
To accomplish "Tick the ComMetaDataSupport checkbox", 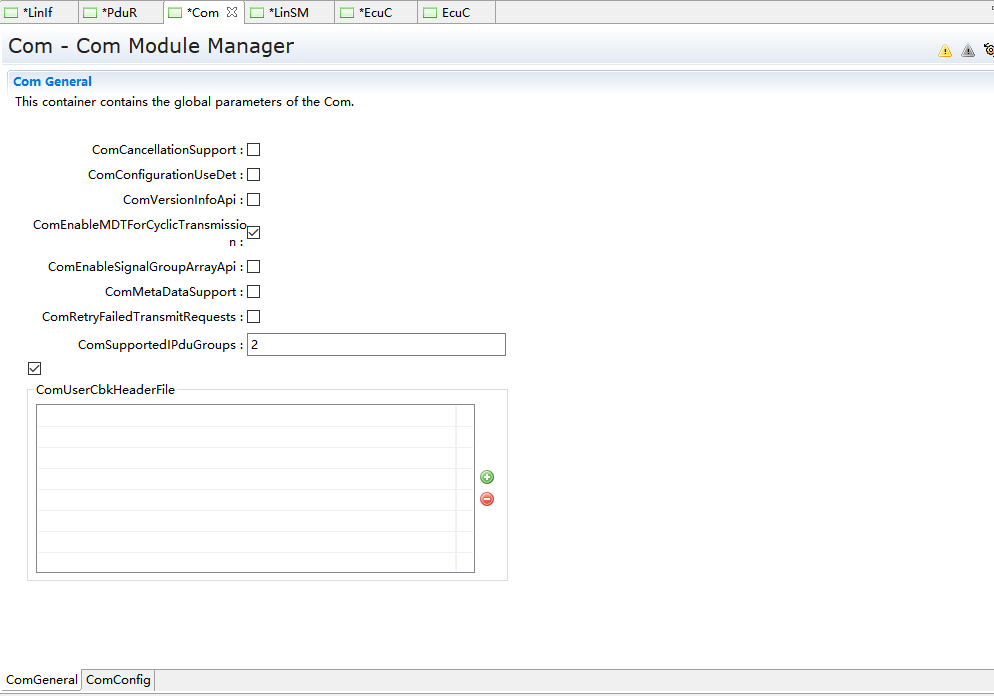I will click(x=254, y=292).
